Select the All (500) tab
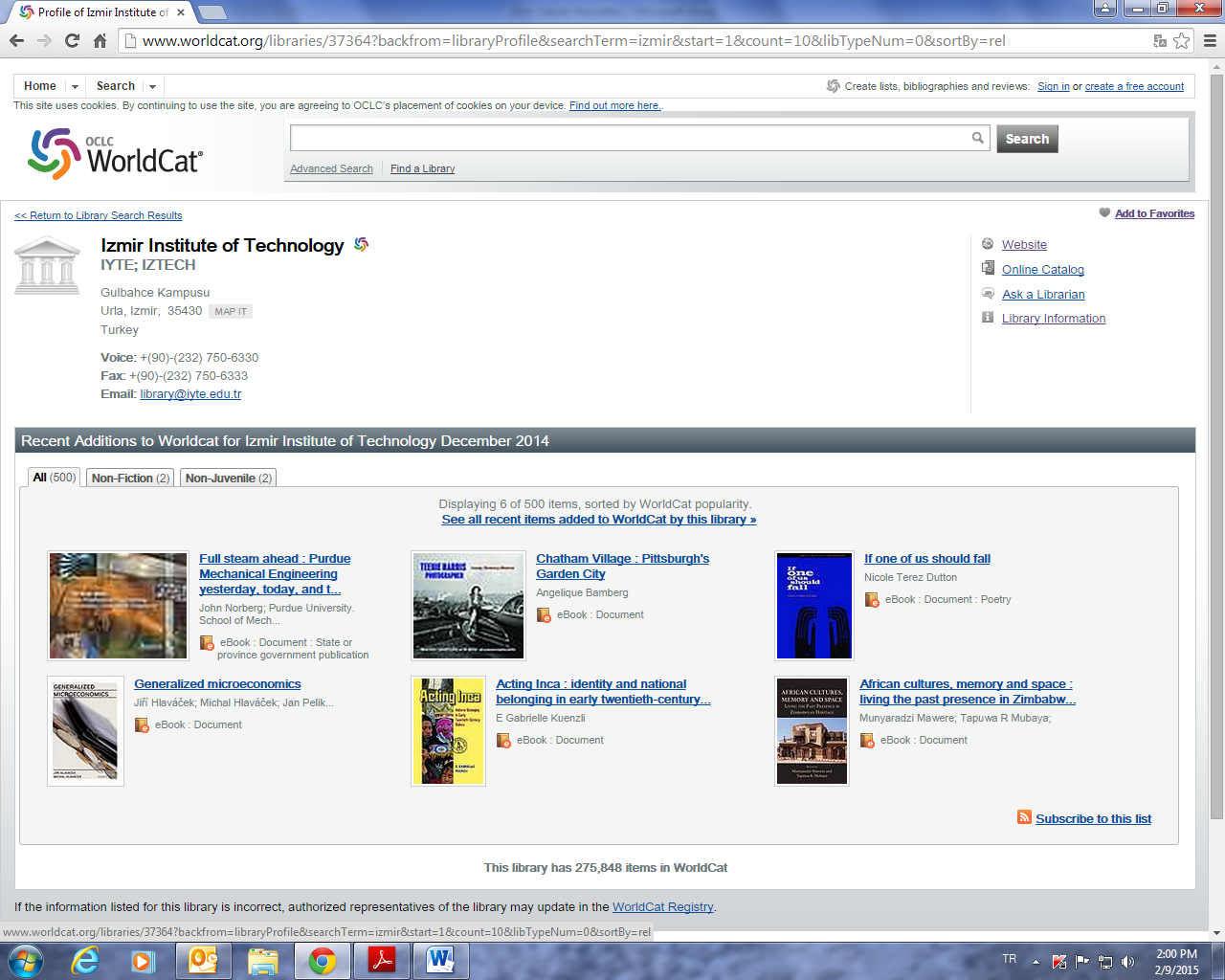 click(55, 478)
